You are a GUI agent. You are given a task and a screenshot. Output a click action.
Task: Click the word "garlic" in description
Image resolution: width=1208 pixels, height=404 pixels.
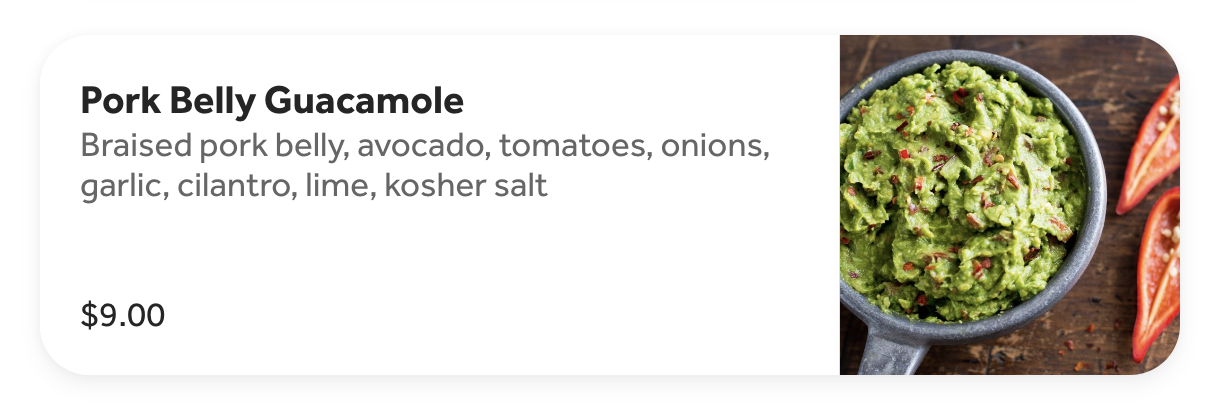[121, 186]
